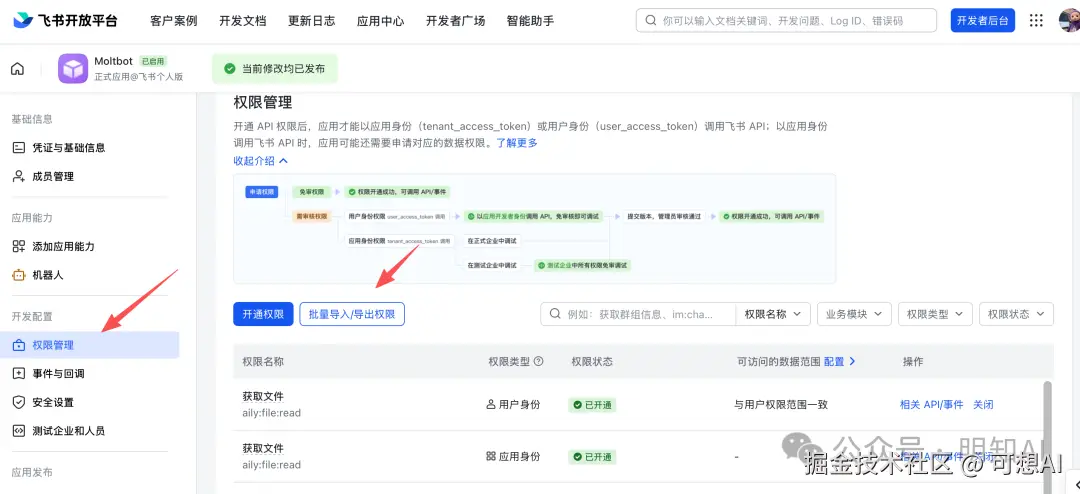Open the 权限名称 search-type dropdown

(x=773, y=314)
